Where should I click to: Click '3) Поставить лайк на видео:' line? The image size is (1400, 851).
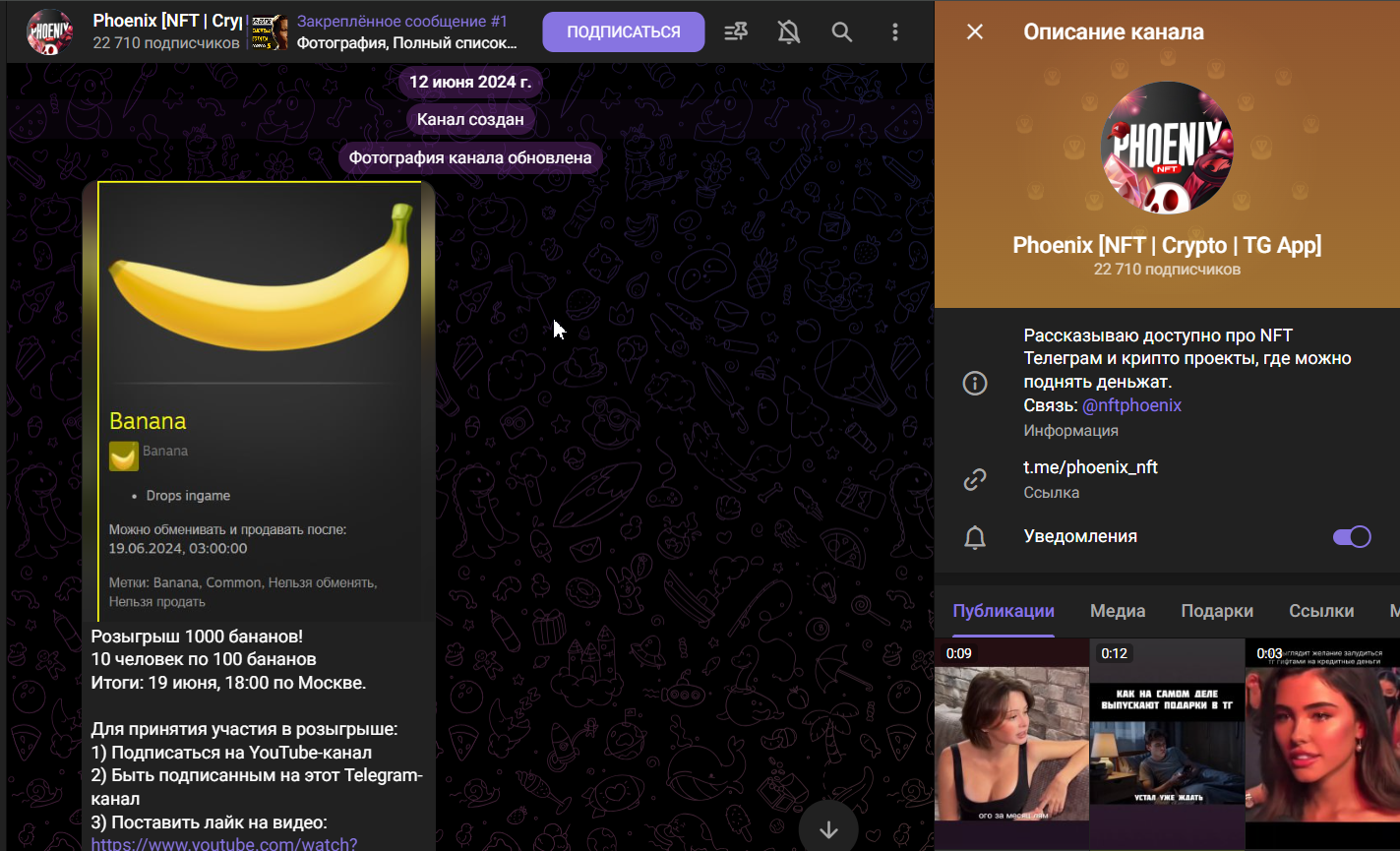(x=209, y=821)
